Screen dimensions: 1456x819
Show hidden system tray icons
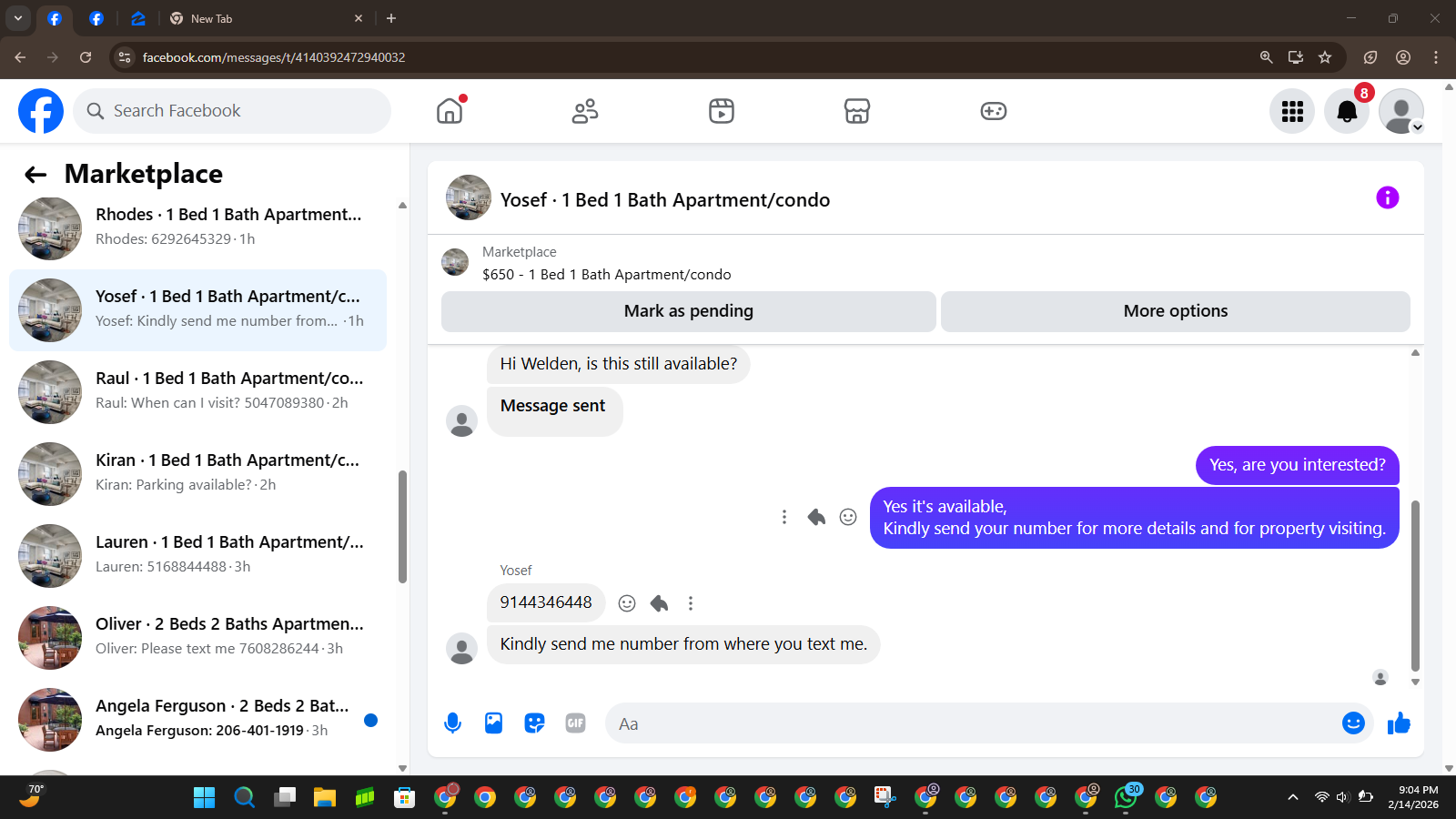tap(1292, 797)
